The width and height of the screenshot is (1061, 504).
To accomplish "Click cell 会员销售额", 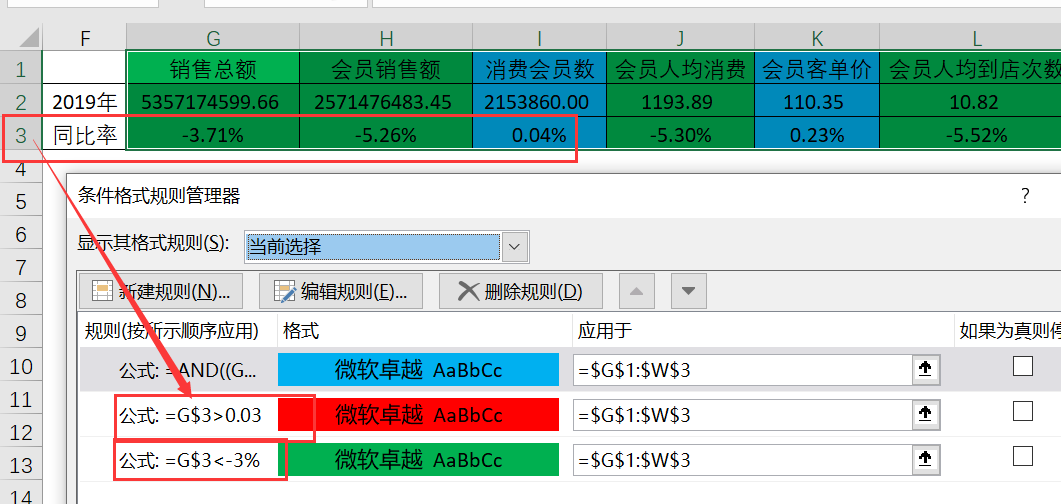I will (x=386, y=68).
